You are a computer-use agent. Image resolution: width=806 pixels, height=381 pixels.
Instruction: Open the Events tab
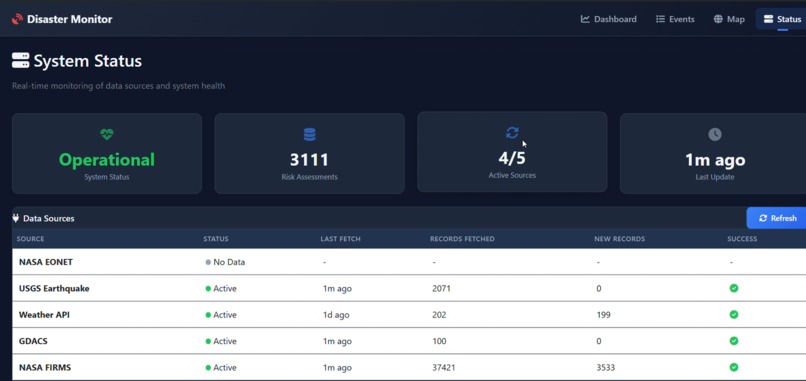[675, 19]
